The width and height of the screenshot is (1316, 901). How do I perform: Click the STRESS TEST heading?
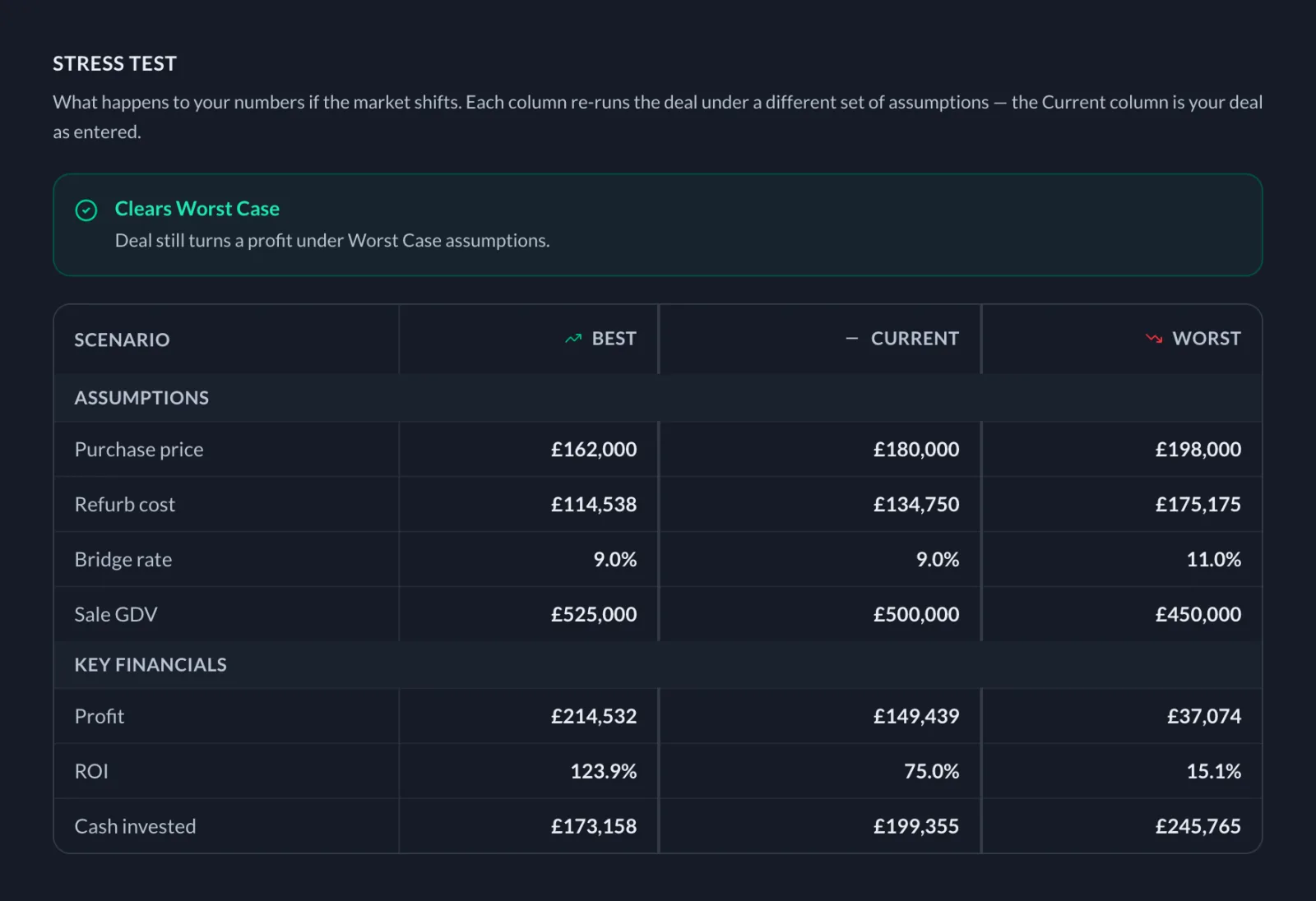click(114, 63)
